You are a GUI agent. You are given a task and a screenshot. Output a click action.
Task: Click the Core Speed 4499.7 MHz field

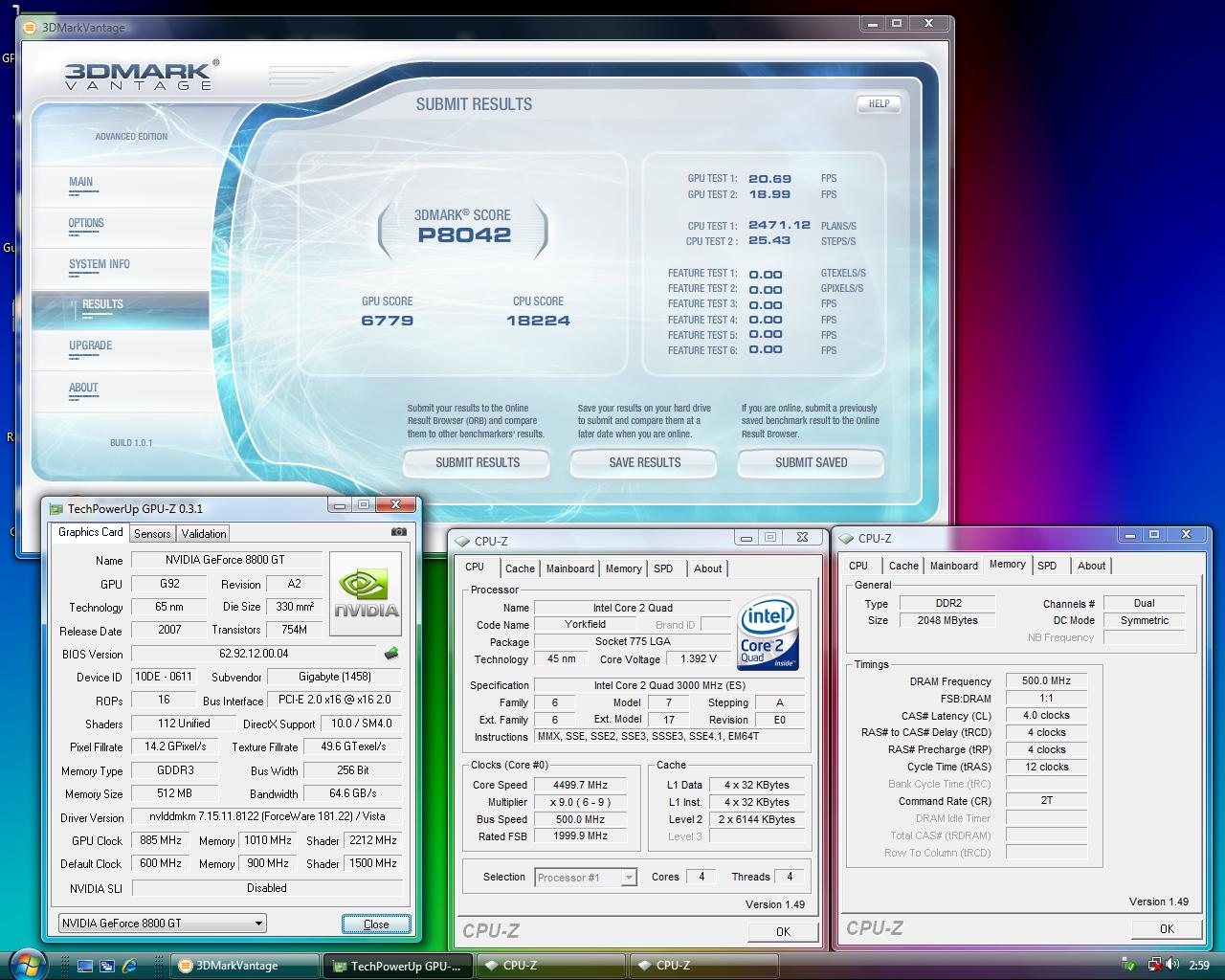(x=580, y=785)
